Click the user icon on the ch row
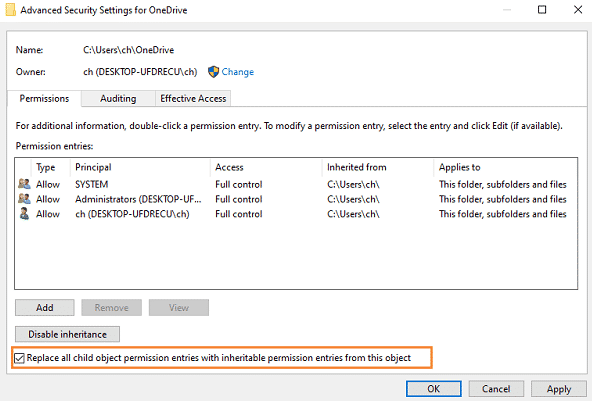The width and height of the screenshot is (592, 401). pyautogui.click(x=24, y=214)
